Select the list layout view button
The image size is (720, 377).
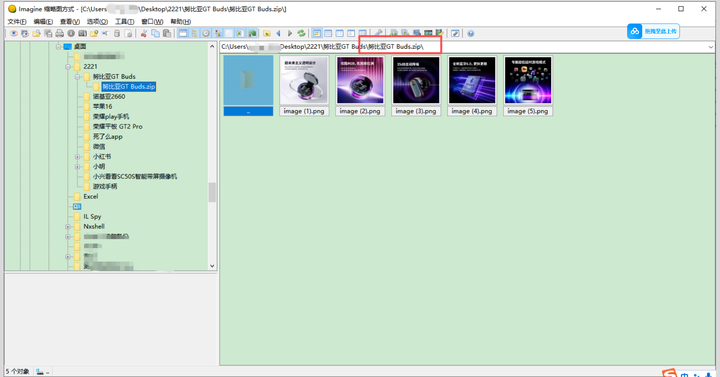pyautogui.click(x=328, y=34)
